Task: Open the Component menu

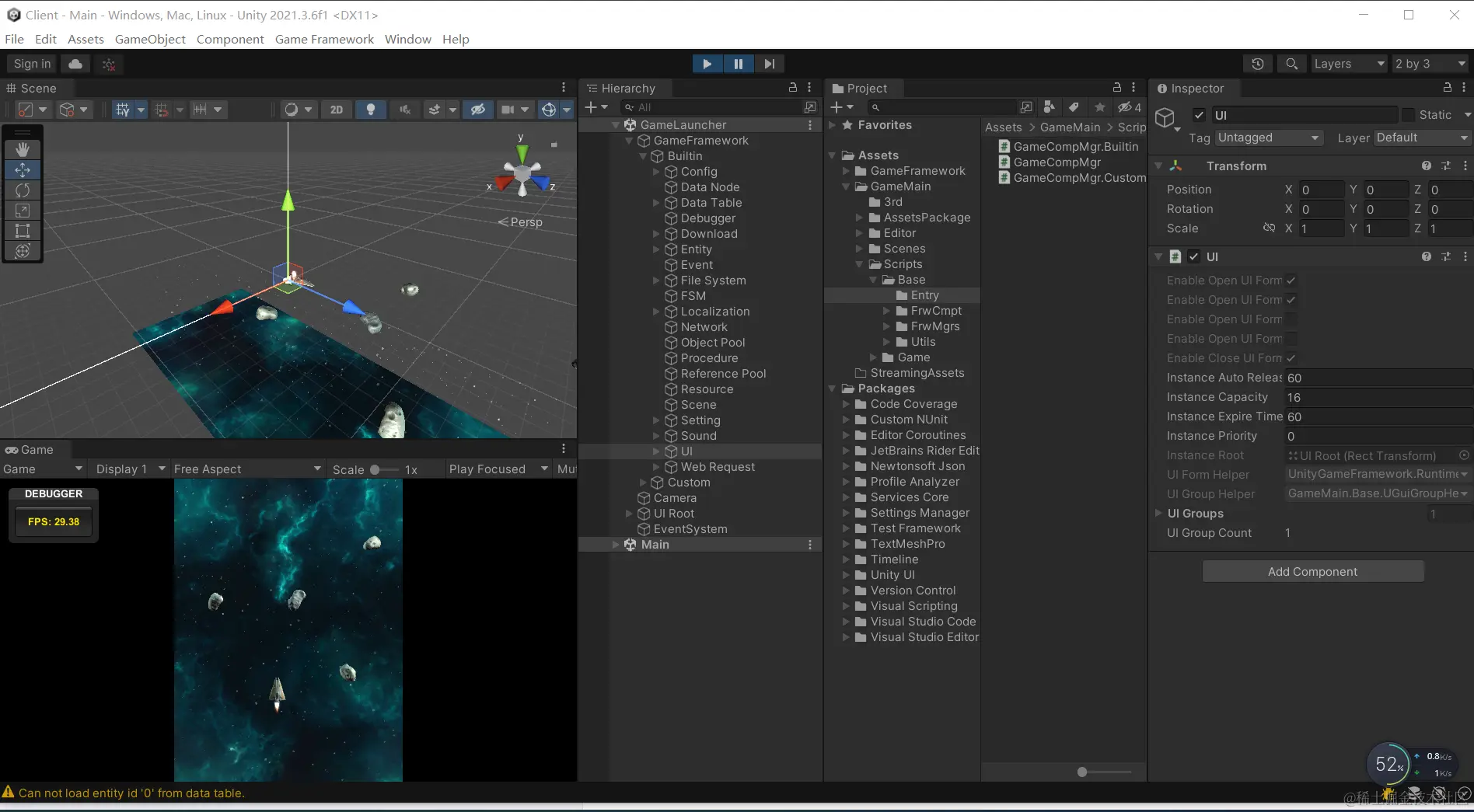Action: [x=230, y=39]
